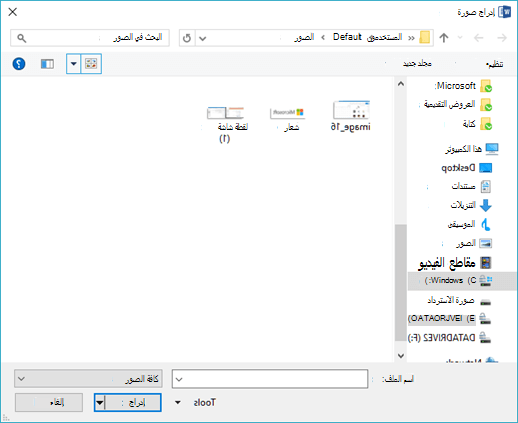Expand hidden breadcrumb chevrons in address bar

(411, 38)
